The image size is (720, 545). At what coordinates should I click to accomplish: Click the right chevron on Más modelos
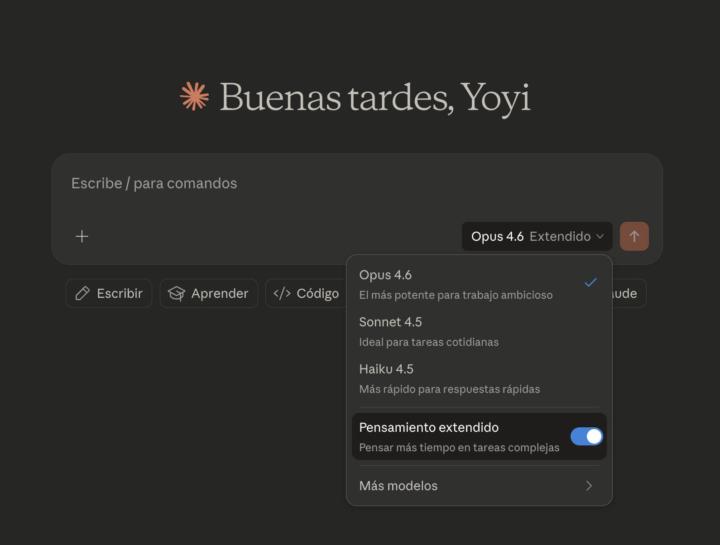(x=589, y=486)
